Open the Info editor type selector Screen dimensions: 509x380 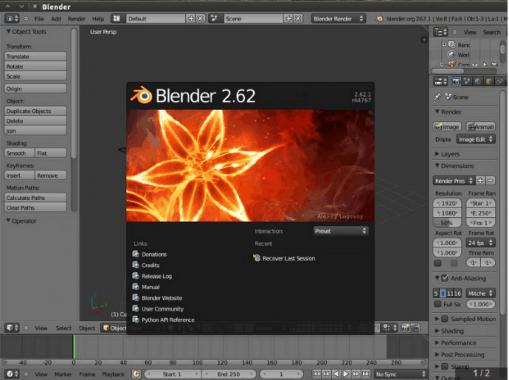click(12, 18)
